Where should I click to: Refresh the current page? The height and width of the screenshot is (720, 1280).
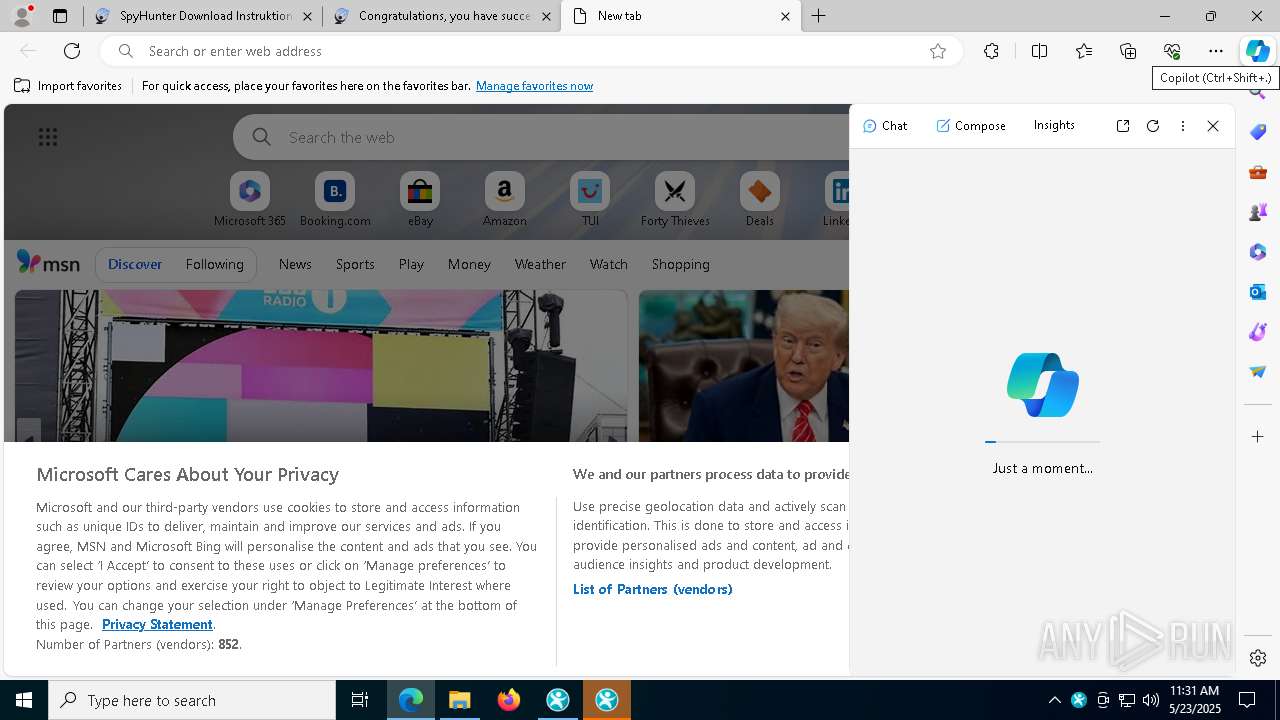[72, 51]
